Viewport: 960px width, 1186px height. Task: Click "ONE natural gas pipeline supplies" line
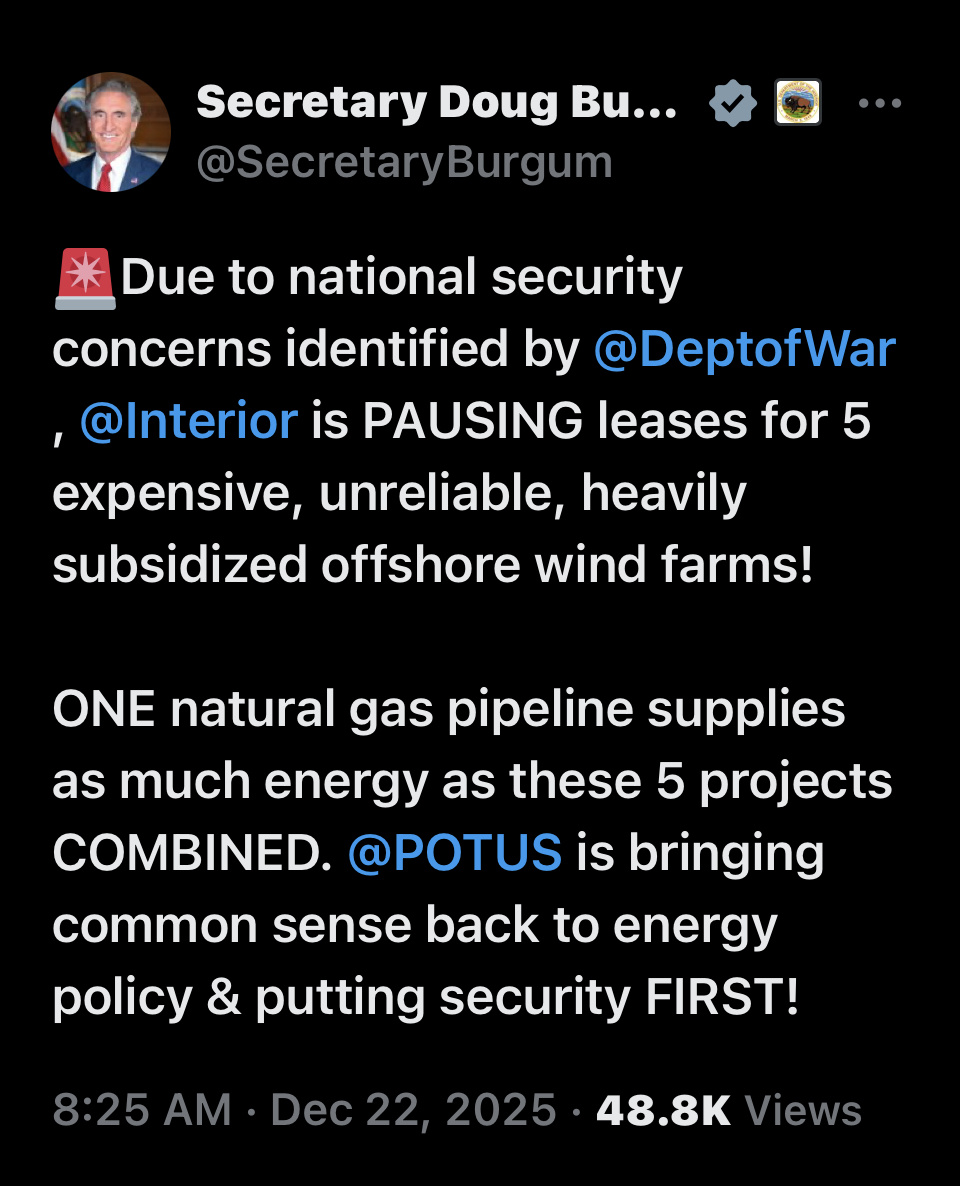tap(448, 709)
